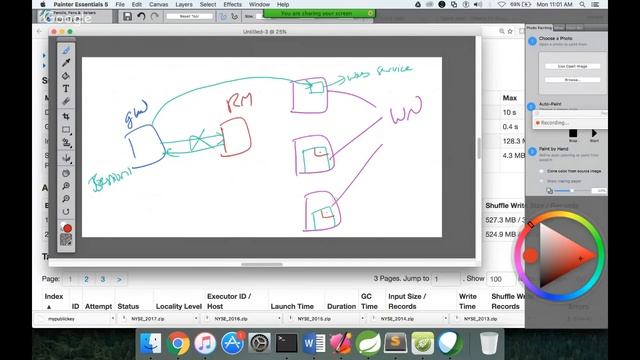Click the Show rows input field
This screenshot has height=360, width=640.
502,279
